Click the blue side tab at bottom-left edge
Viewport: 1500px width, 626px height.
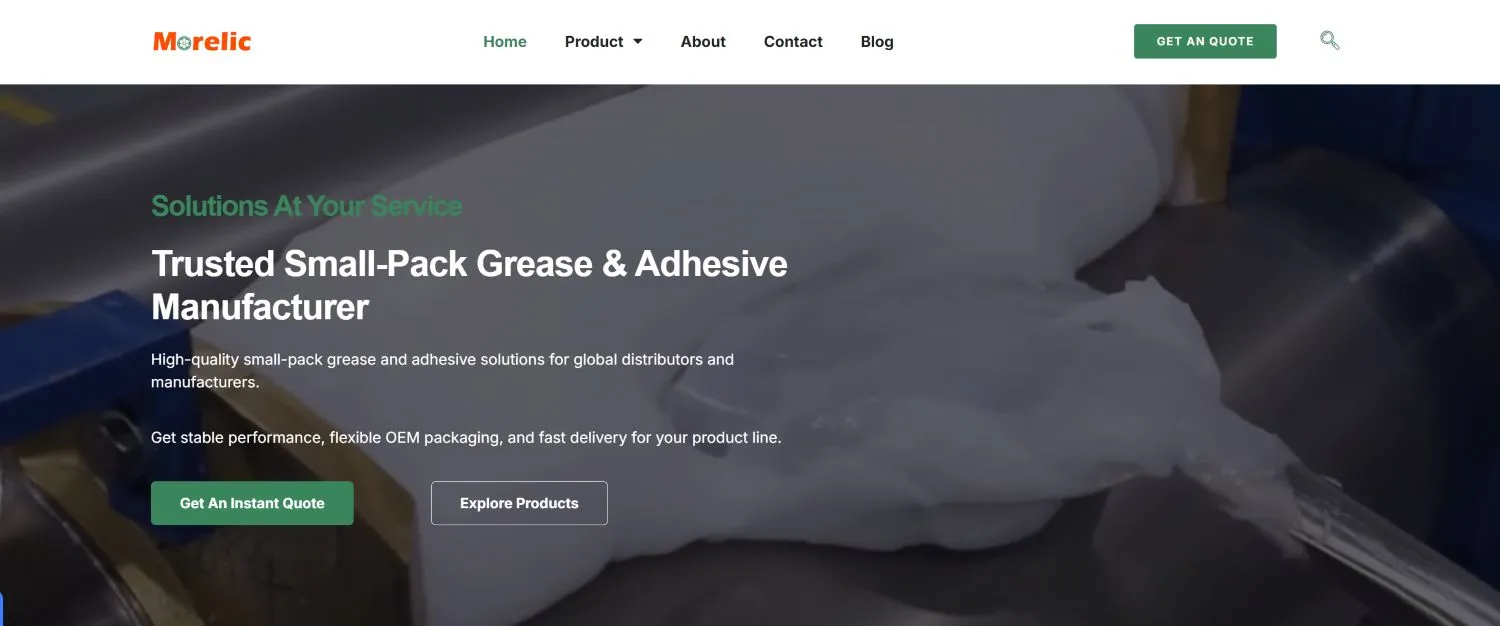2,608
